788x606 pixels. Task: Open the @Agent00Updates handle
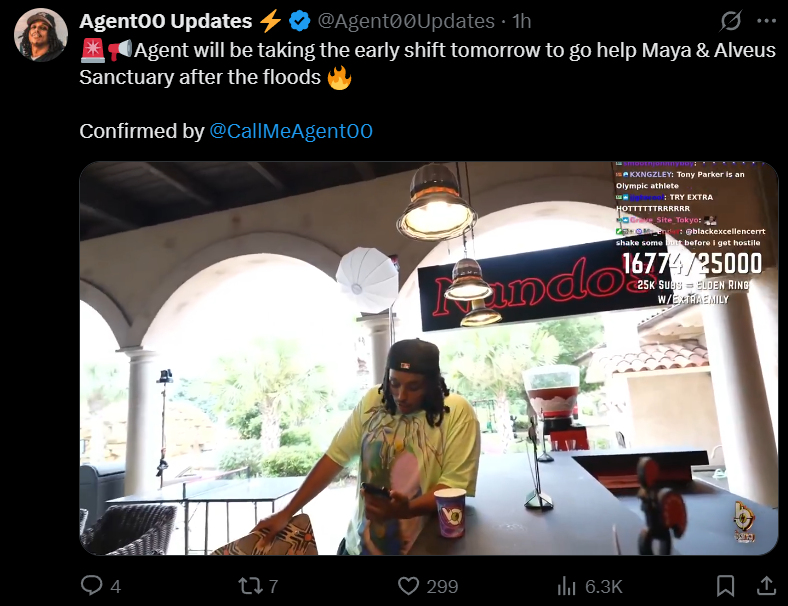coord(406,21)
